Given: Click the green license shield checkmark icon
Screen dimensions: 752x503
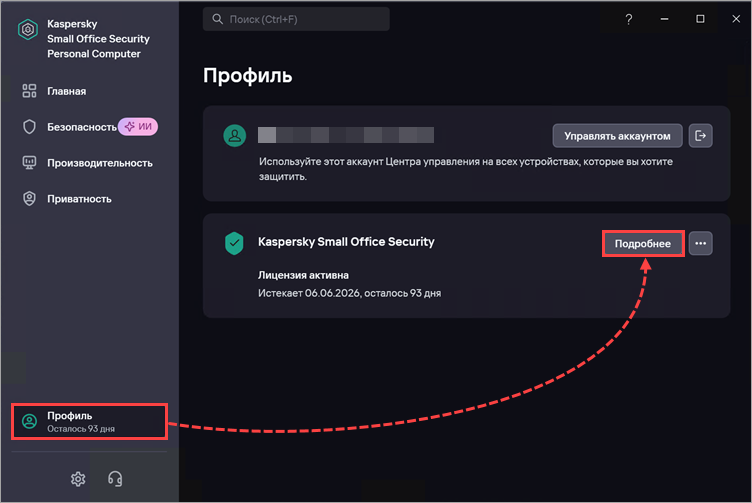Looking at the screenshot, I should (234, 243).
